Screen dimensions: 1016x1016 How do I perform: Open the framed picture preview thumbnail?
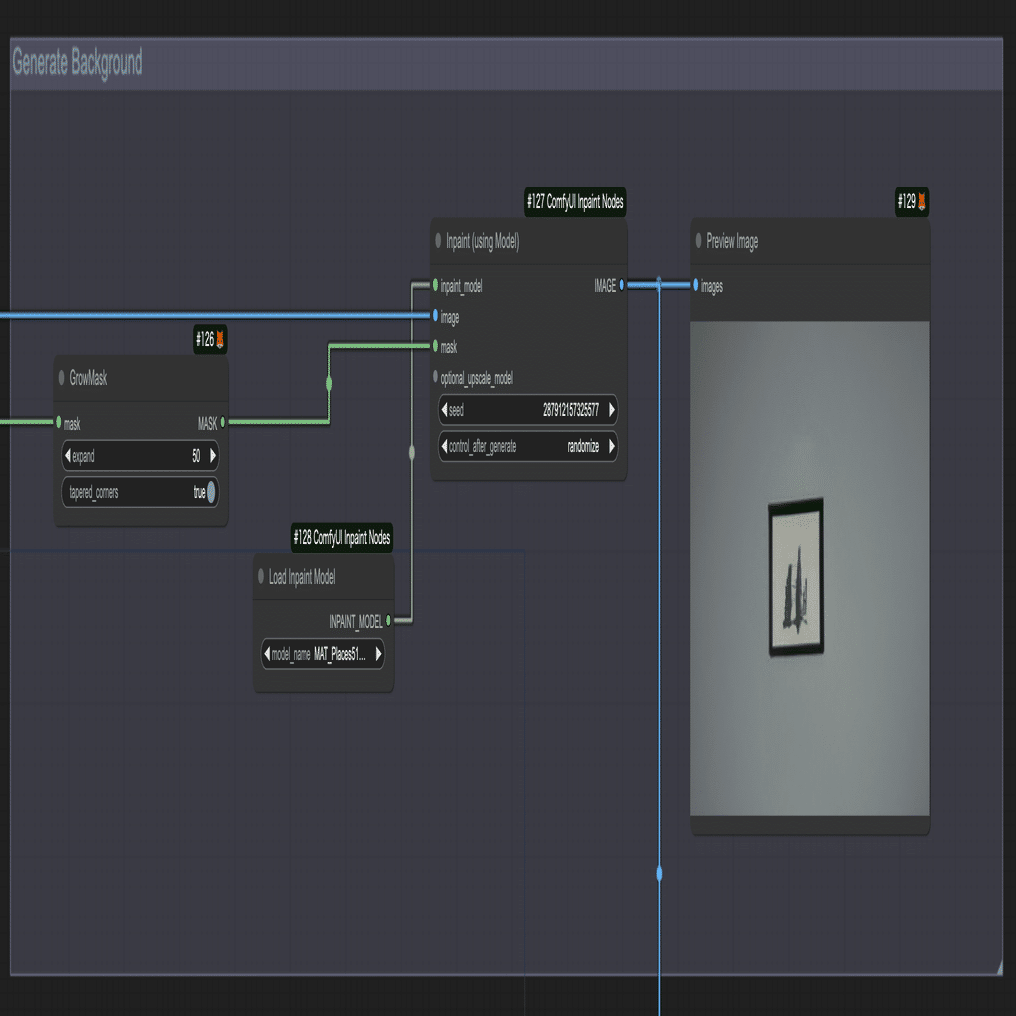pos(810,568)
